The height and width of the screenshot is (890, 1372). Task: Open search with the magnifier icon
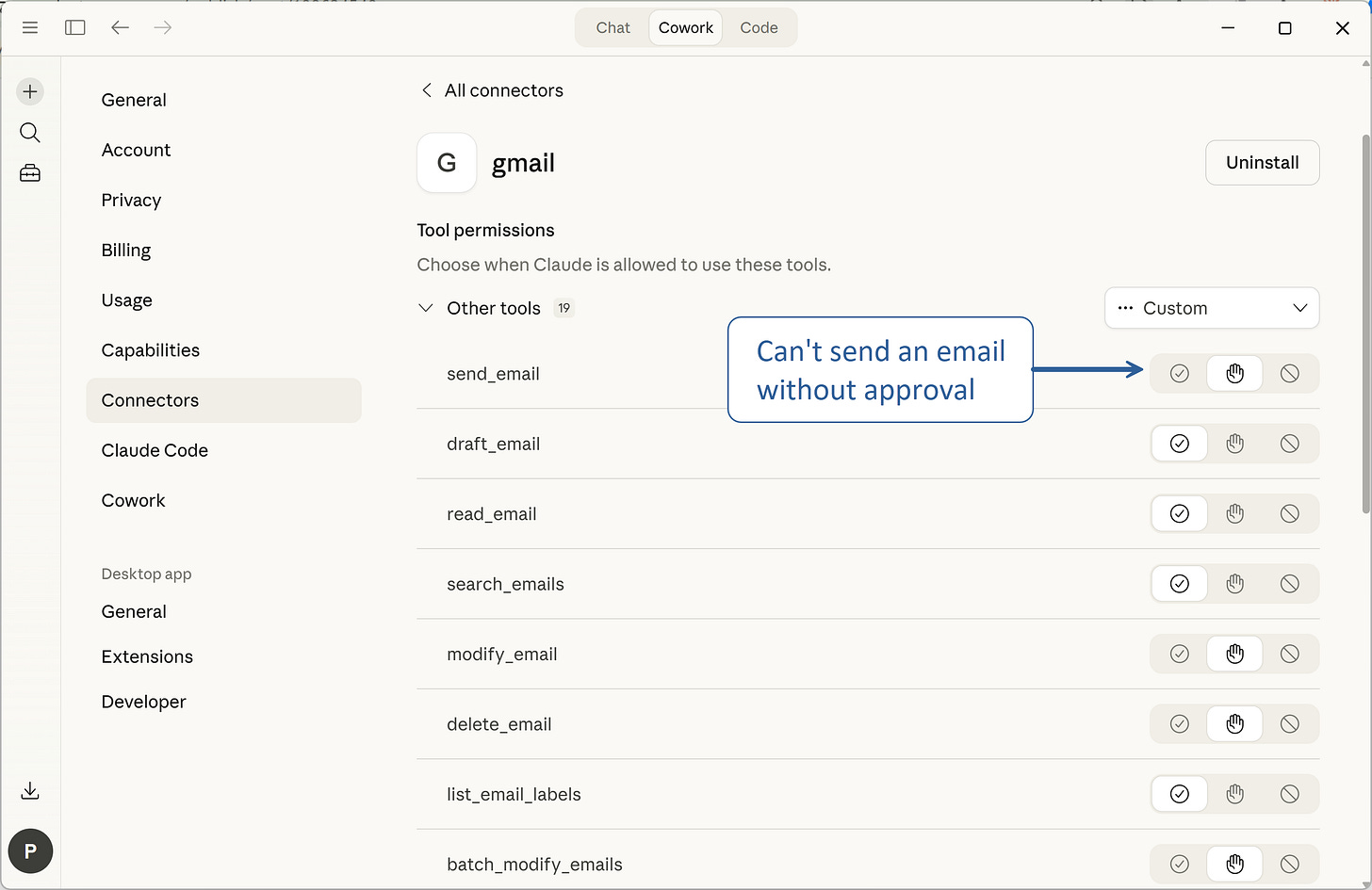pos(29,132)
